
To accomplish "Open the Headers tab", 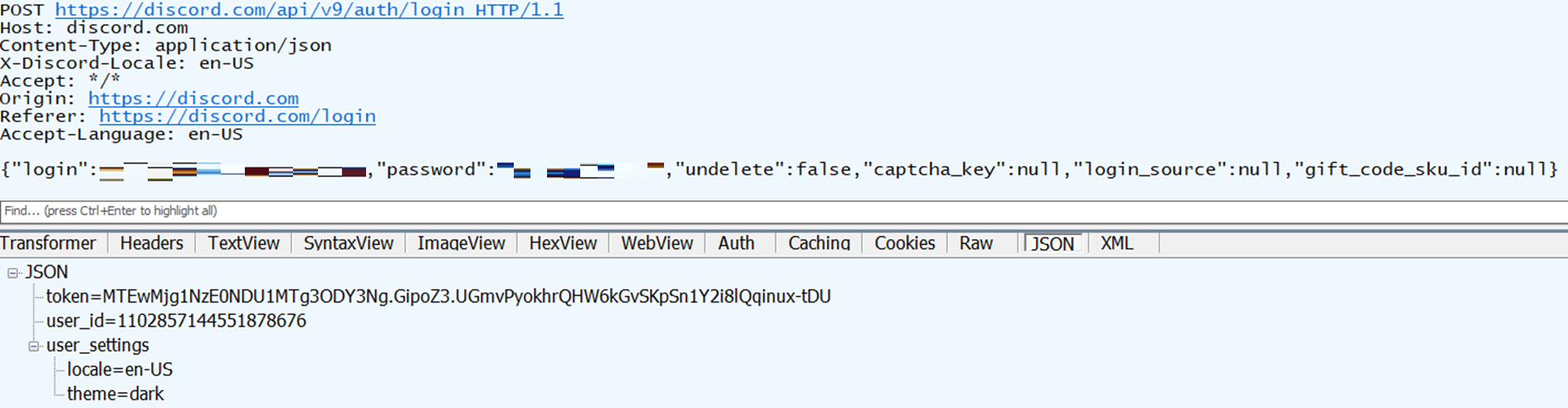I will [151, 243].
